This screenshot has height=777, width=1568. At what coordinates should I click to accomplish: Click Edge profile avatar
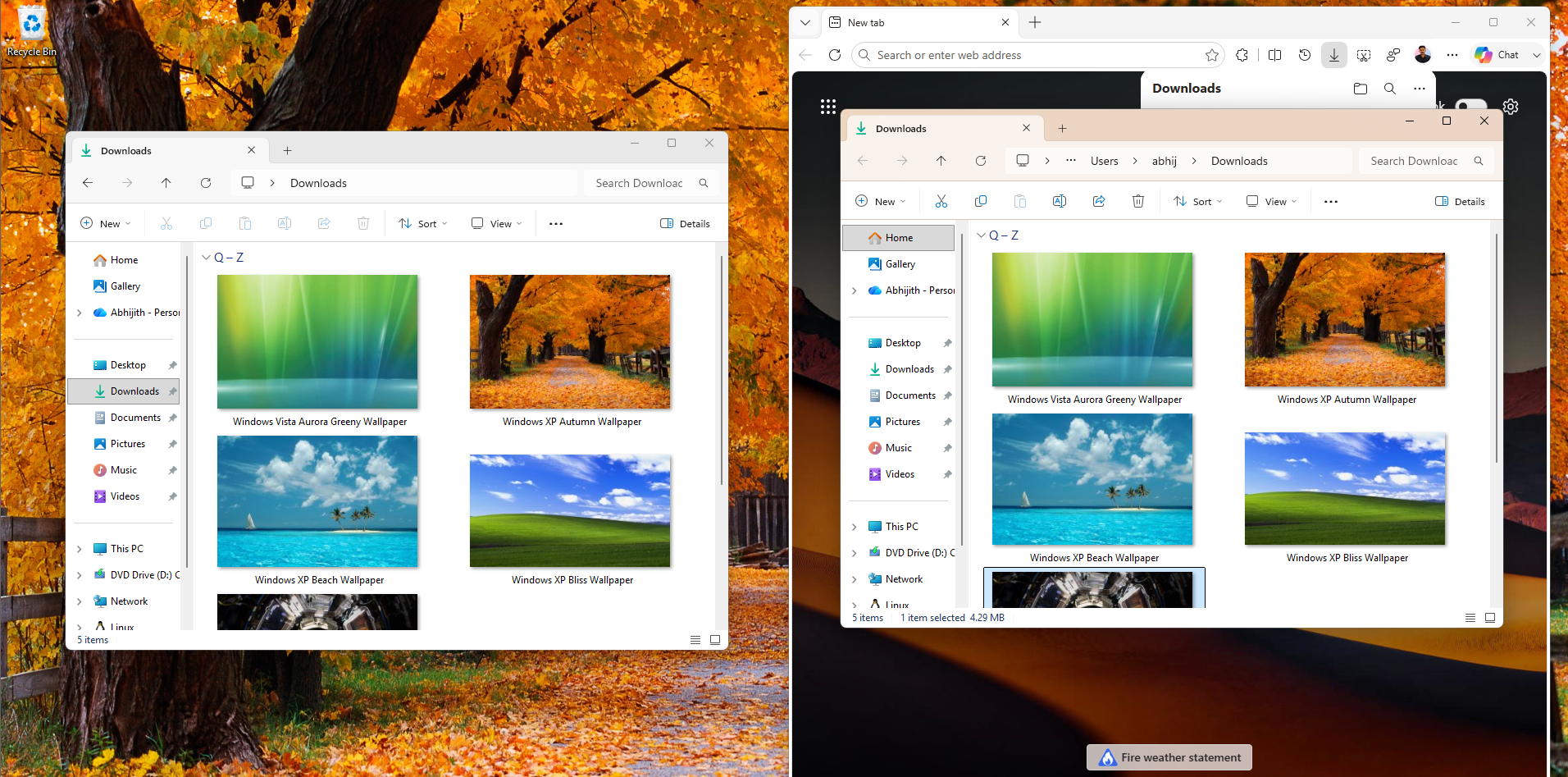(x=1423, y=55)
